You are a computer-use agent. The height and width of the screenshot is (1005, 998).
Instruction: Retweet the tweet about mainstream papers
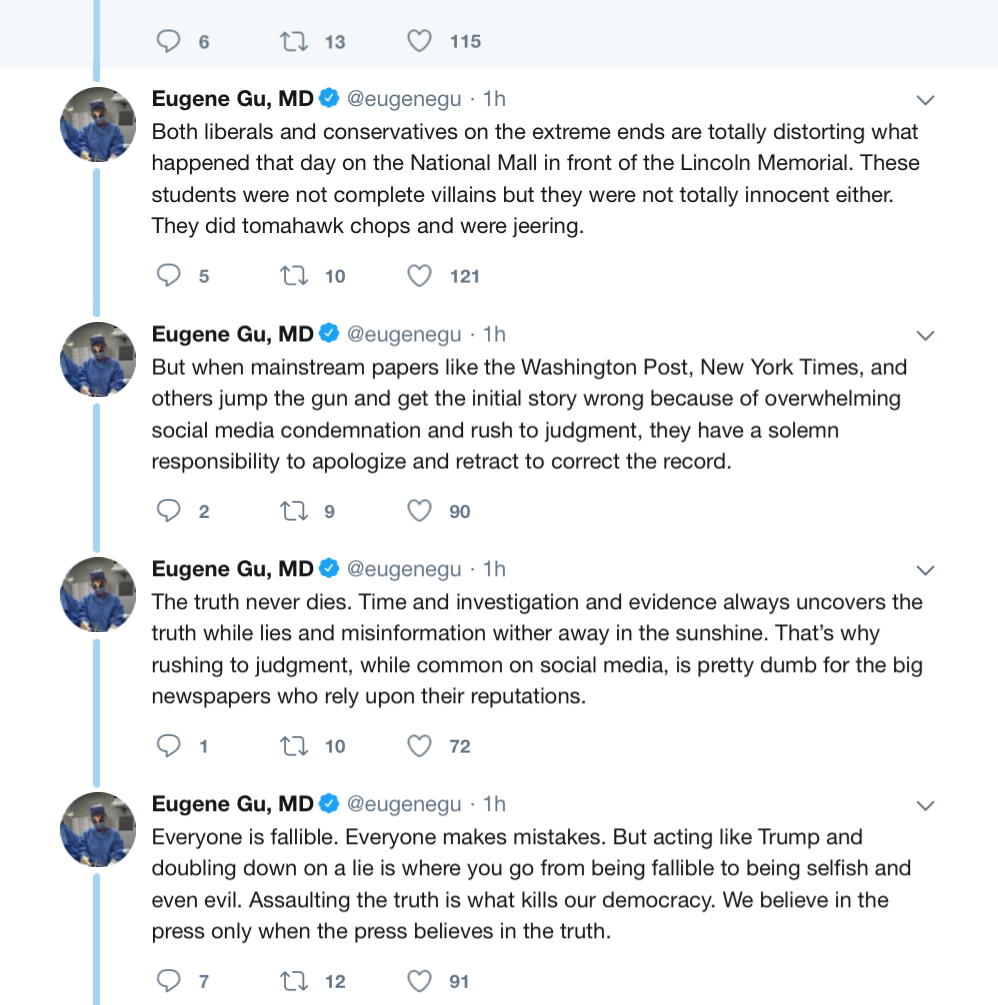(x=294, y=511)
